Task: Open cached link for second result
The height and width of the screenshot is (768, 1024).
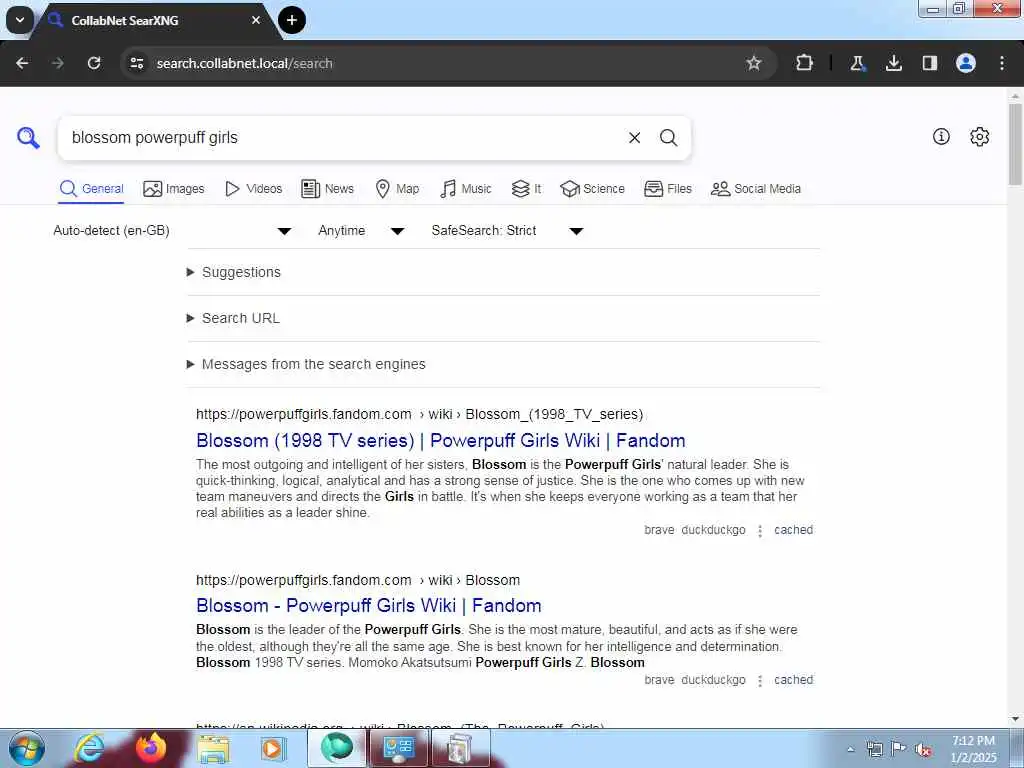Action: (793, 680)
